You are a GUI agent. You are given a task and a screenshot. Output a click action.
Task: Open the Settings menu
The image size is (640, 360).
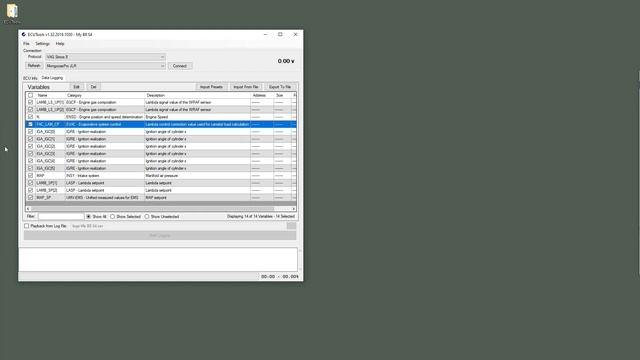tap(42, 44)
